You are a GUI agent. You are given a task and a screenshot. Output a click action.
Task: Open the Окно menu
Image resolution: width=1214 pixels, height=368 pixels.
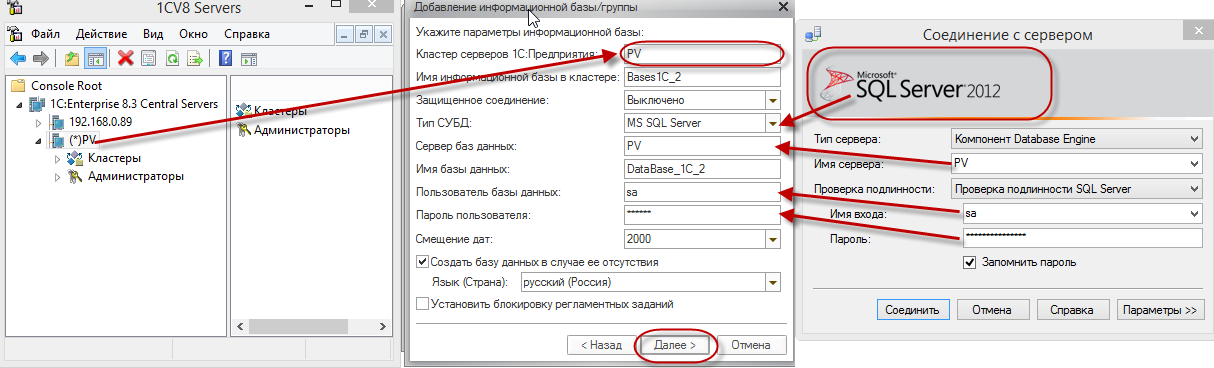(194, 33)
